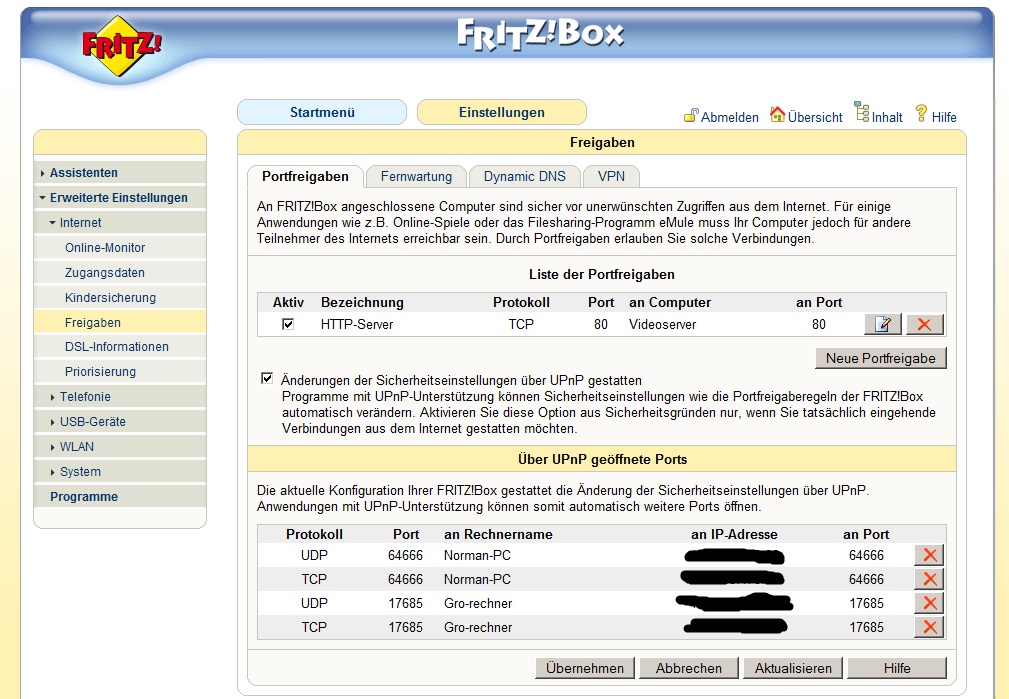Switch to the Portfreigaben tab
This screenshot has height=699, width=1009.
coord(305,176)
